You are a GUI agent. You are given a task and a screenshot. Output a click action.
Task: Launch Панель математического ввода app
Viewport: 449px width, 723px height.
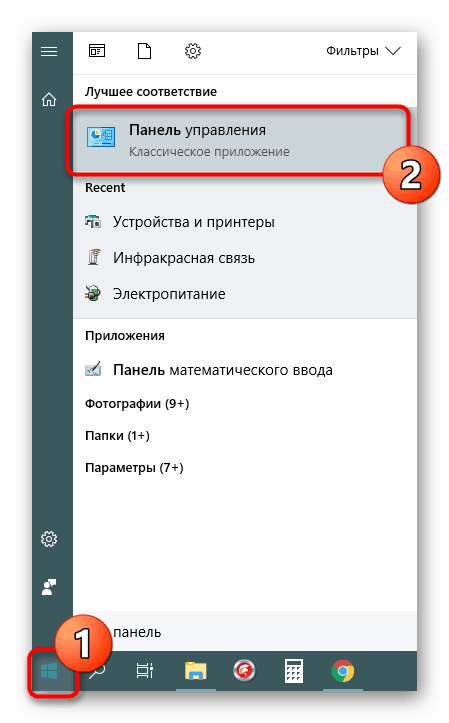pyautogui.click(x=244, y=370)
